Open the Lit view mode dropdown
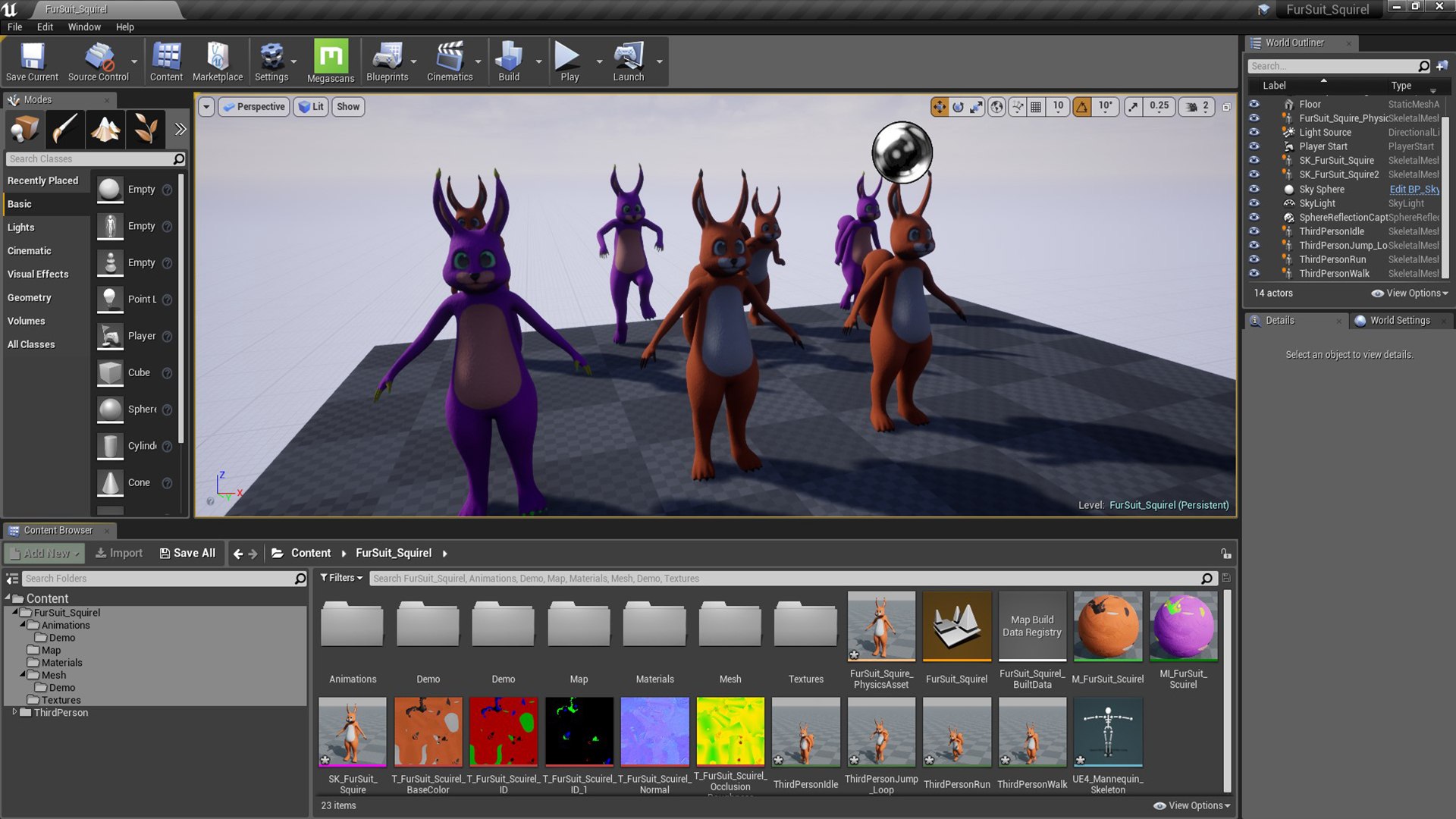The image size is (1456, 819). [x=311, y=107]
